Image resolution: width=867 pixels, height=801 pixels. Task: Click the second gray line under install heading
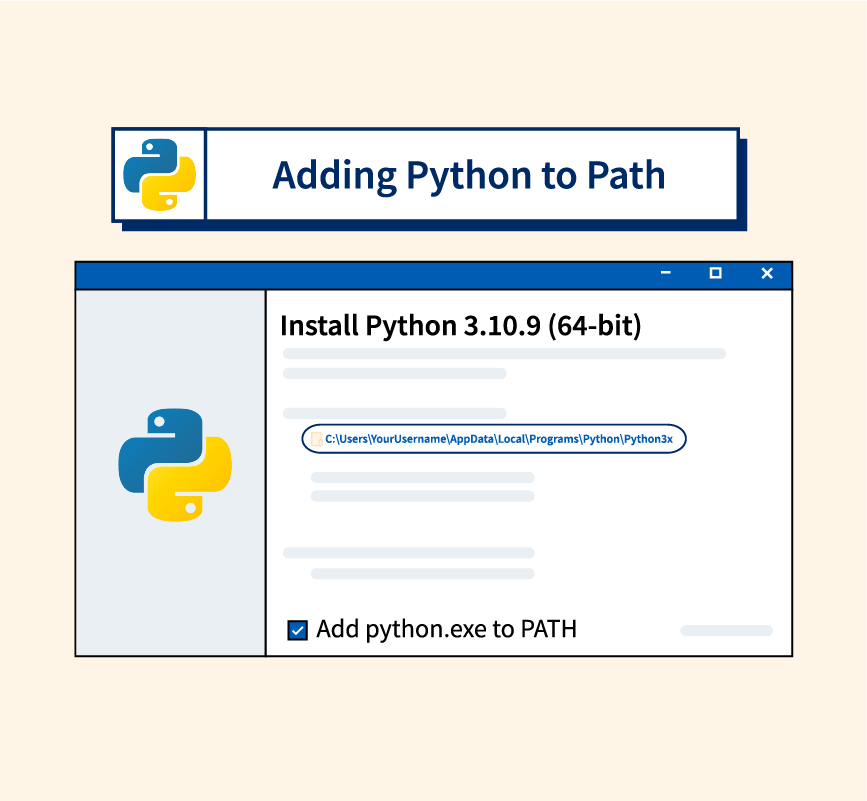pos(394,373)
